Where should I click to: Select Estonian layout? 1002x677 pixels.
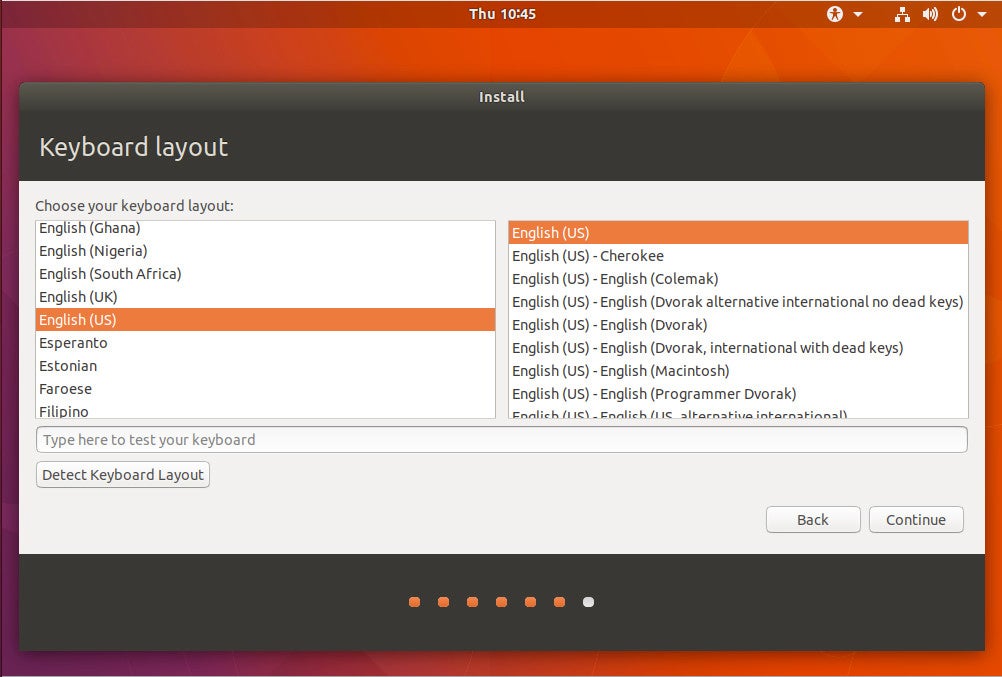[x=265, y=366]
